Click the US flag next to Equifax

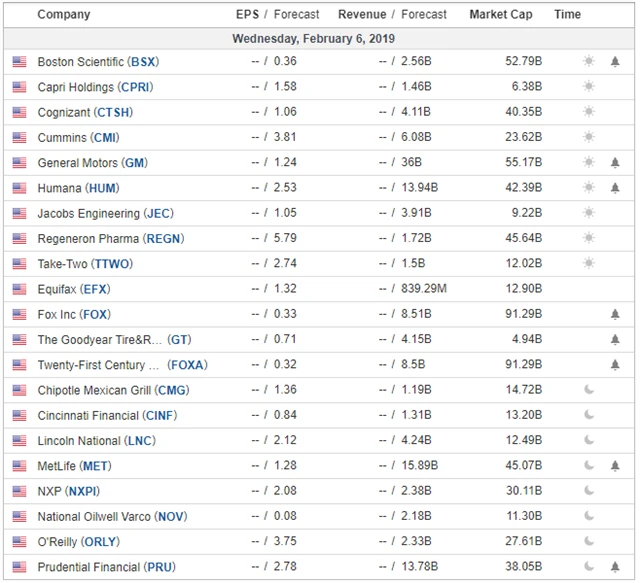tap(19, 289)
